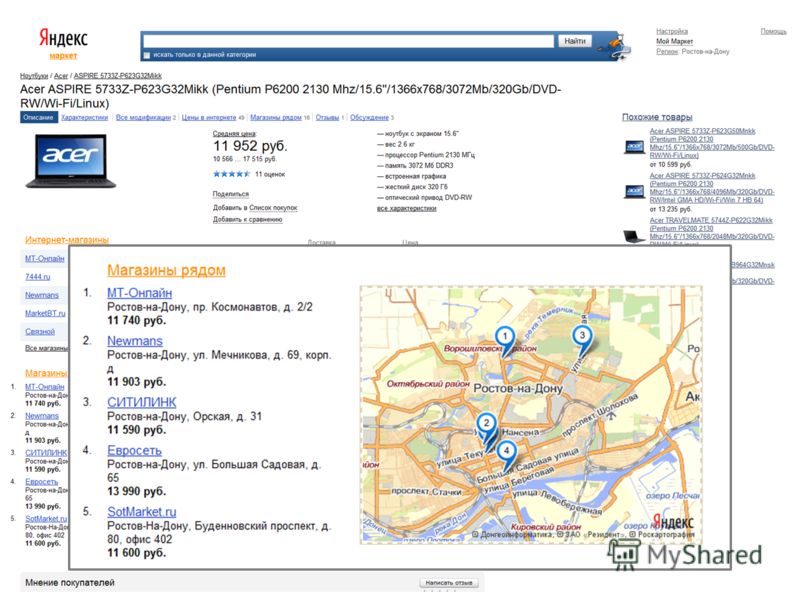Select price text '13 990 руб.' in popup
This screenshot has width=800, height=600.
(137, 491)
